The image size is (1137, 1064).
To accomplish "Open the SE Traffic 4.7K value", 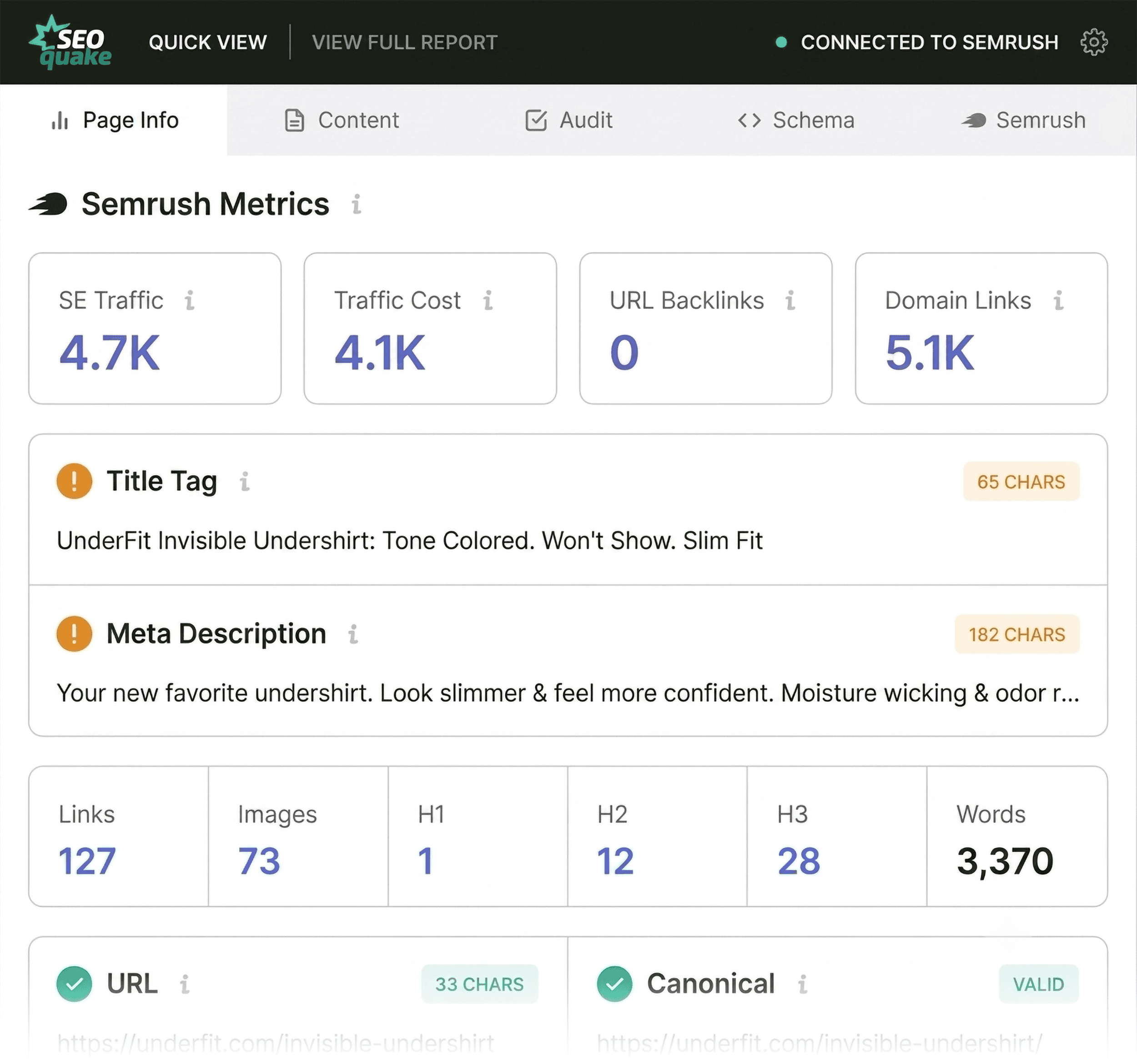I will click(x=109, y=353).
